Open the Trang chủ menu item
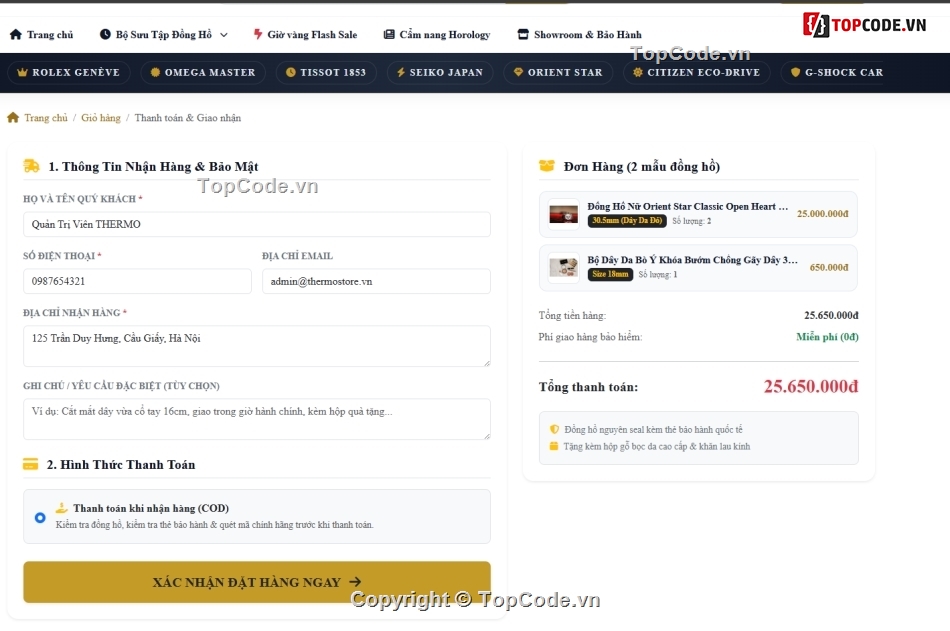The width and height of the screenshot is (950, 631). [42, 35]
